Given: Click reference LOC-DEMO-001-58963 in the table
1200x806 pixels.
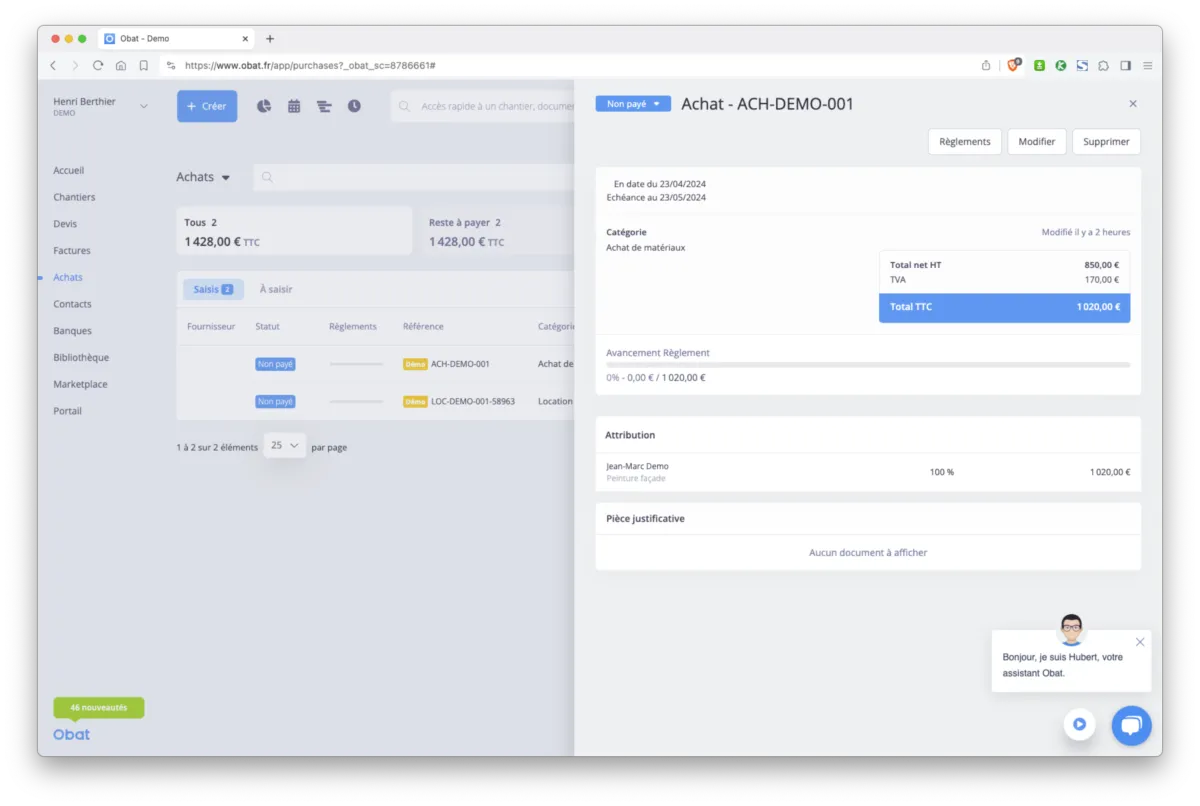Looking at the screenshot, I should point(473,401).
